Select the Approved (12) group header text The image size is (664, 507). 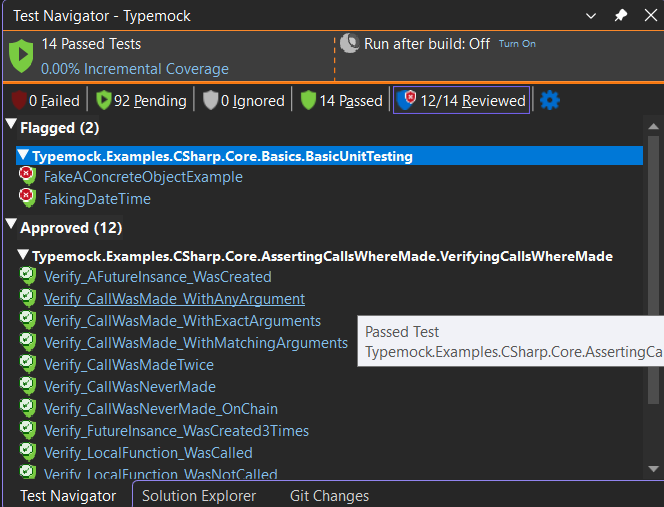71,228
